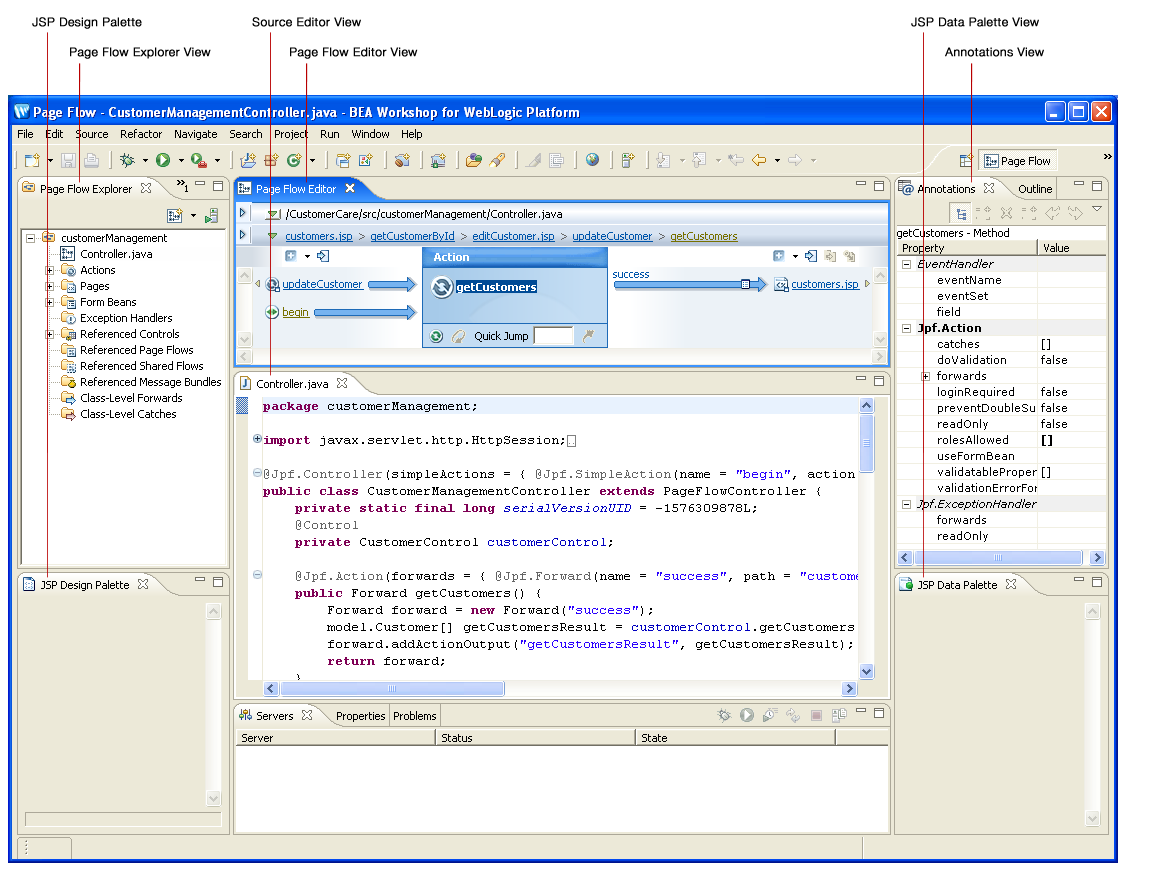Screen dimensions: 1166x869
Task: Close the Page Flow Editor tab
Action: (x=350, y=189)
